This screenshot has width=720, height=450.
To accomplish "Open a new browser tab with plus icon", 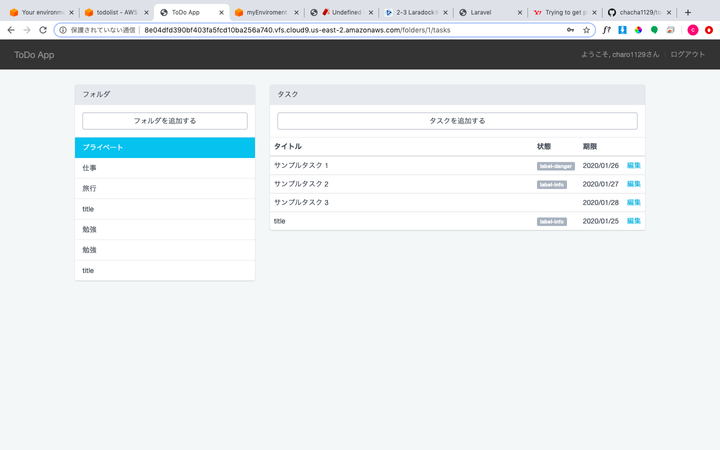I will pyautogui.click(x=688, y=12).
